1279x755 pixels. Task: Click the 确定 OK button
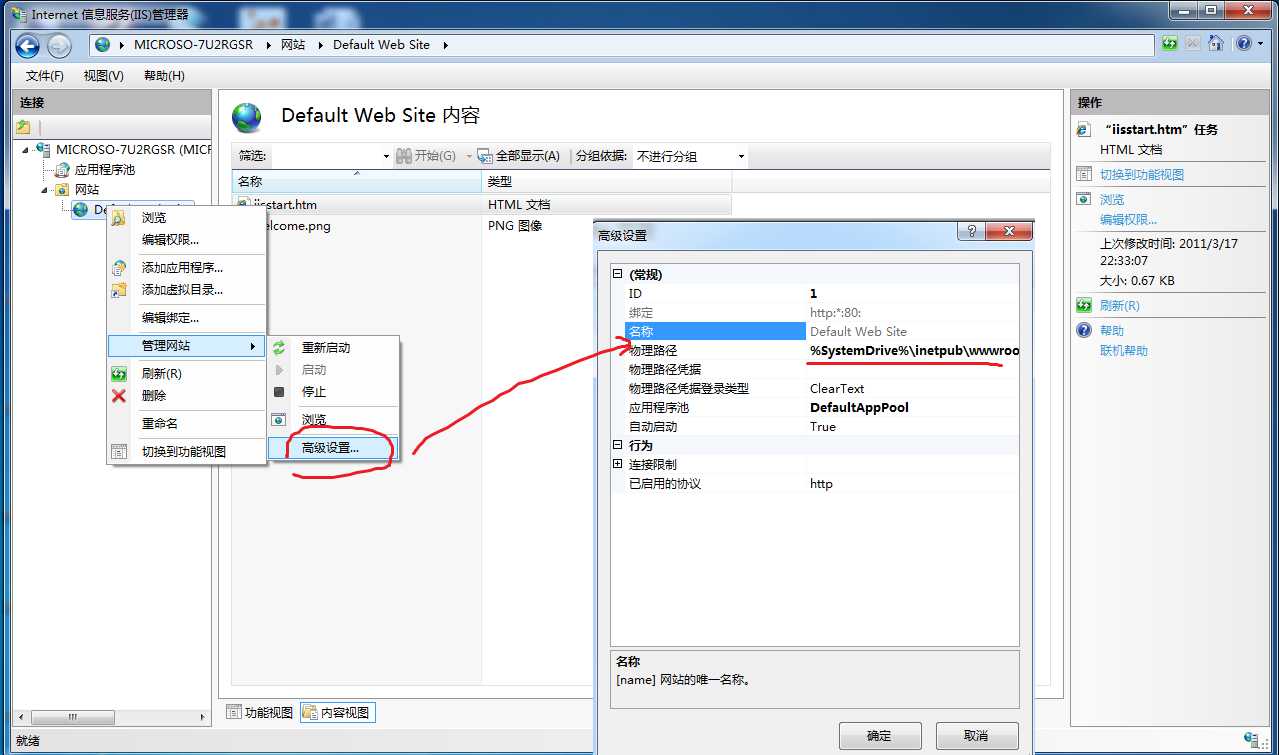tap(879, 736)
